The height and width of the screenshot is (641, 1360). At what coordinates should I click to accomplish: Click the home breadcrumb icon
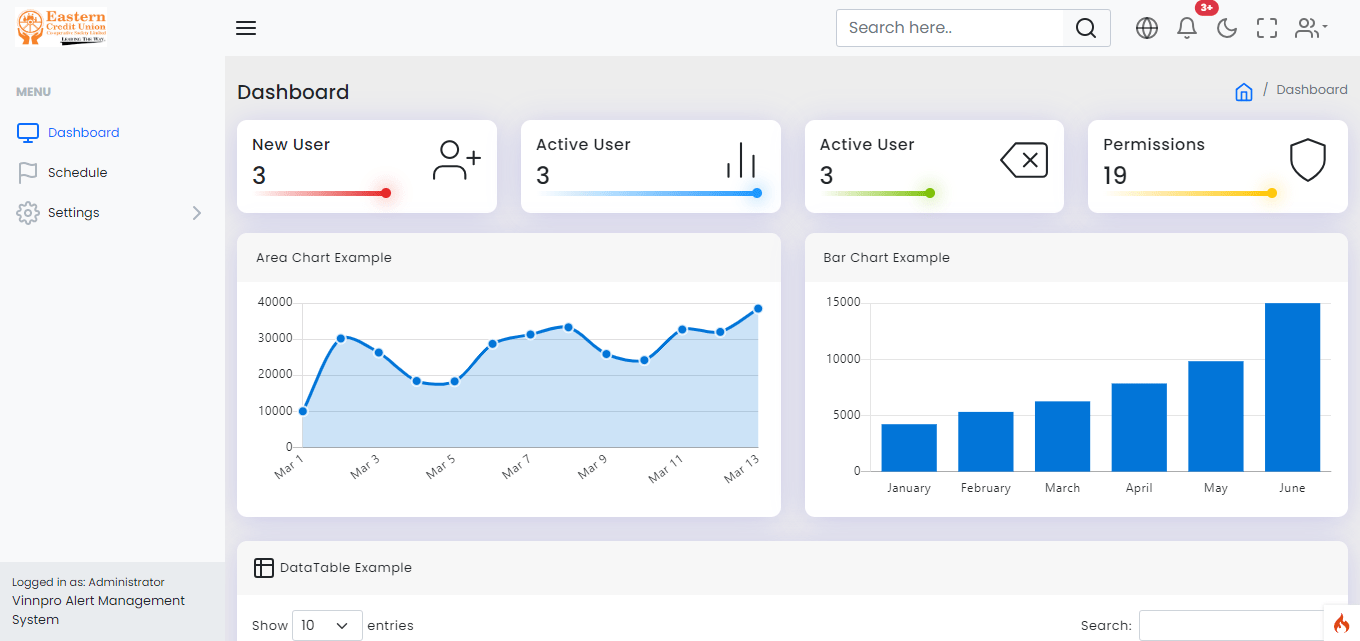click(x=1244, y=92)
